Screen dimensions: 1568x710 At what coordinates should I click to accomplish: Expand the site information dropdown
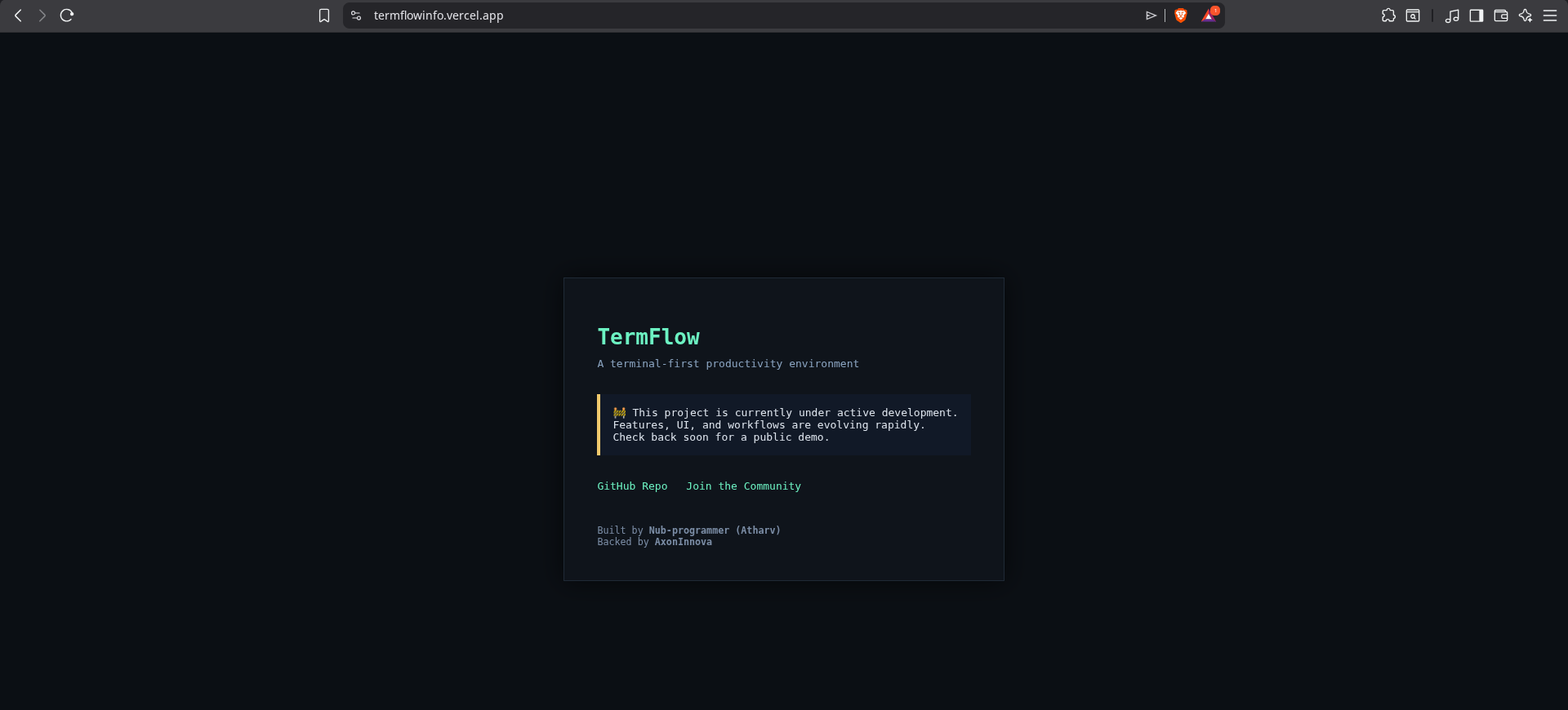pyautogui.click(x=356, y=16)
